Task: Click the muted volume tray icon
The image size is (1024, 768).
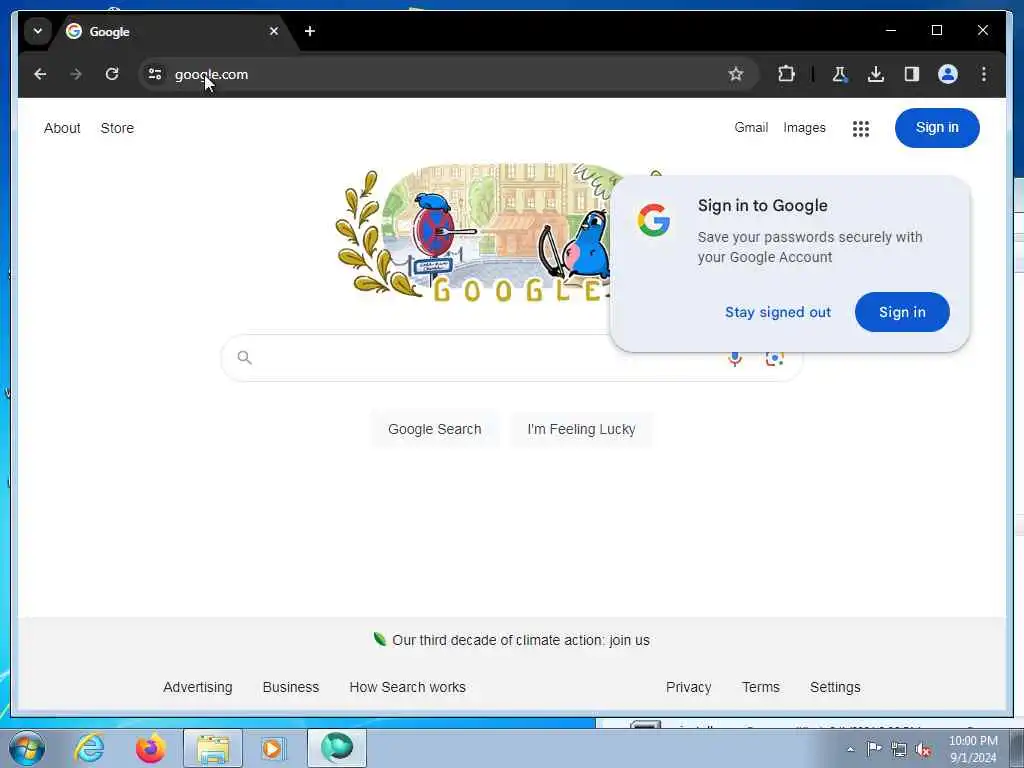Action: click(923, 750)
